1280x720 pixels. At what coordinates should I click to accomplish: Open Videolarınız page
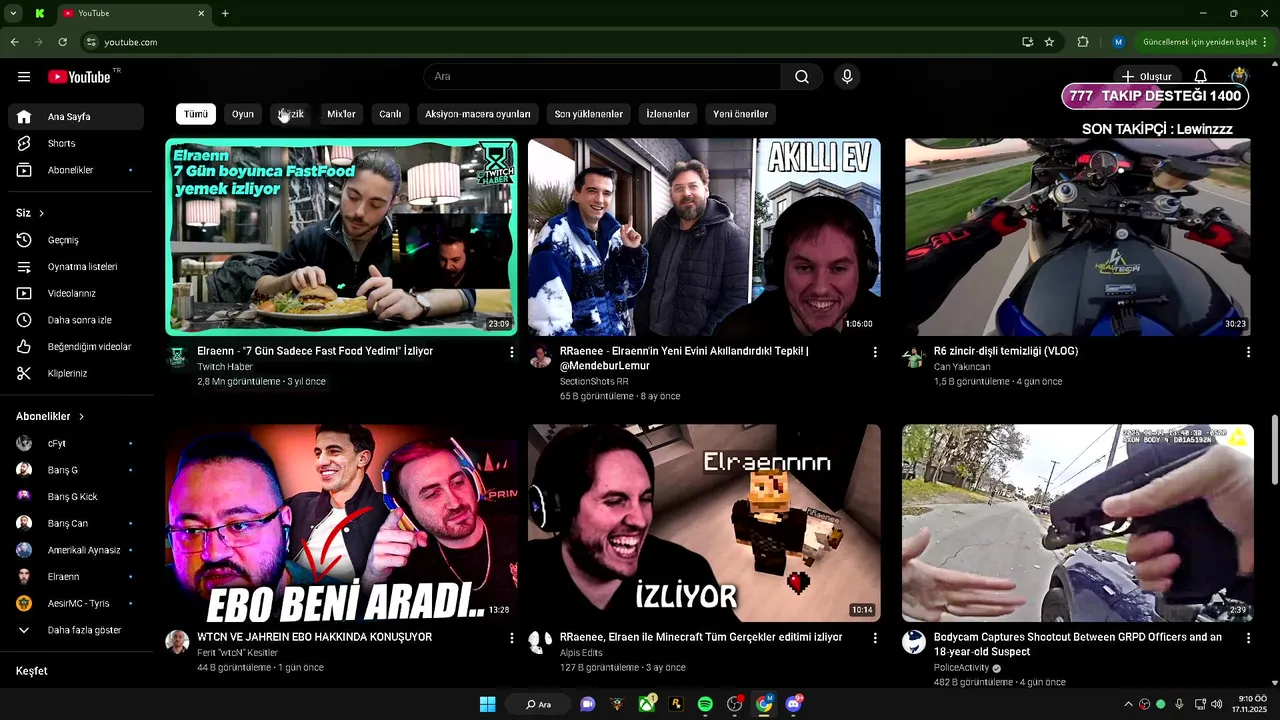coord(76,293)
